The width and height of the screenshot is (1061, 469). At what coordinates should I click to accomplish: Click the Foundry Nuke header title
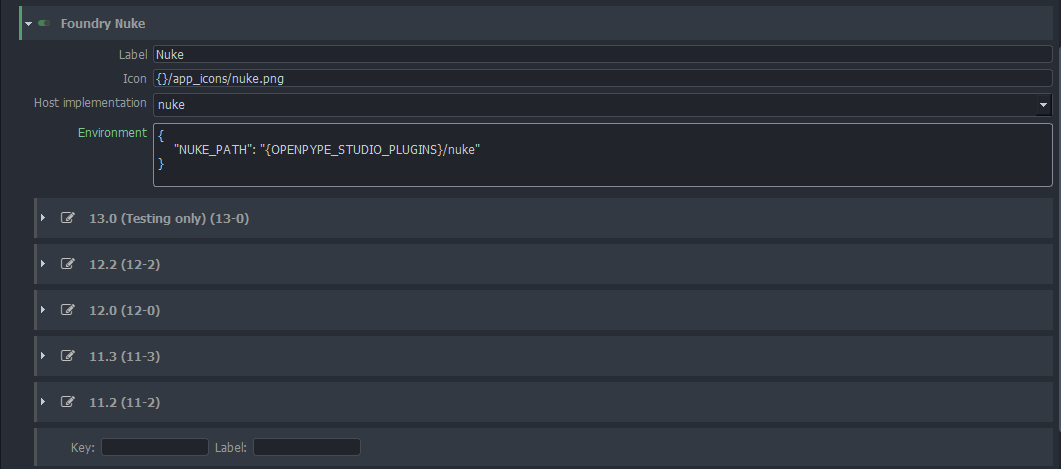(103, 23)
